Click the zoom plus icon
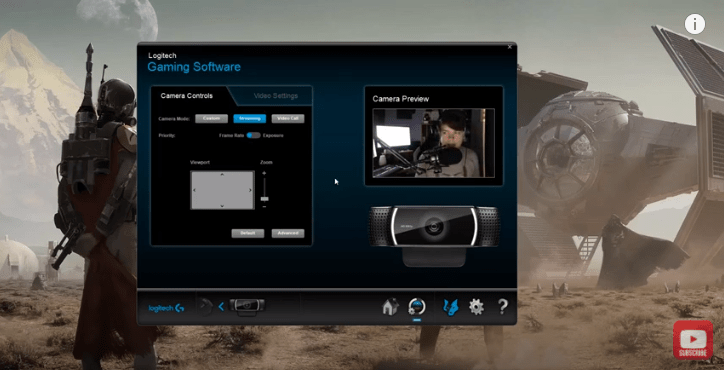The width and height of the screenshot is (724, 370). (x=264, y=173)
